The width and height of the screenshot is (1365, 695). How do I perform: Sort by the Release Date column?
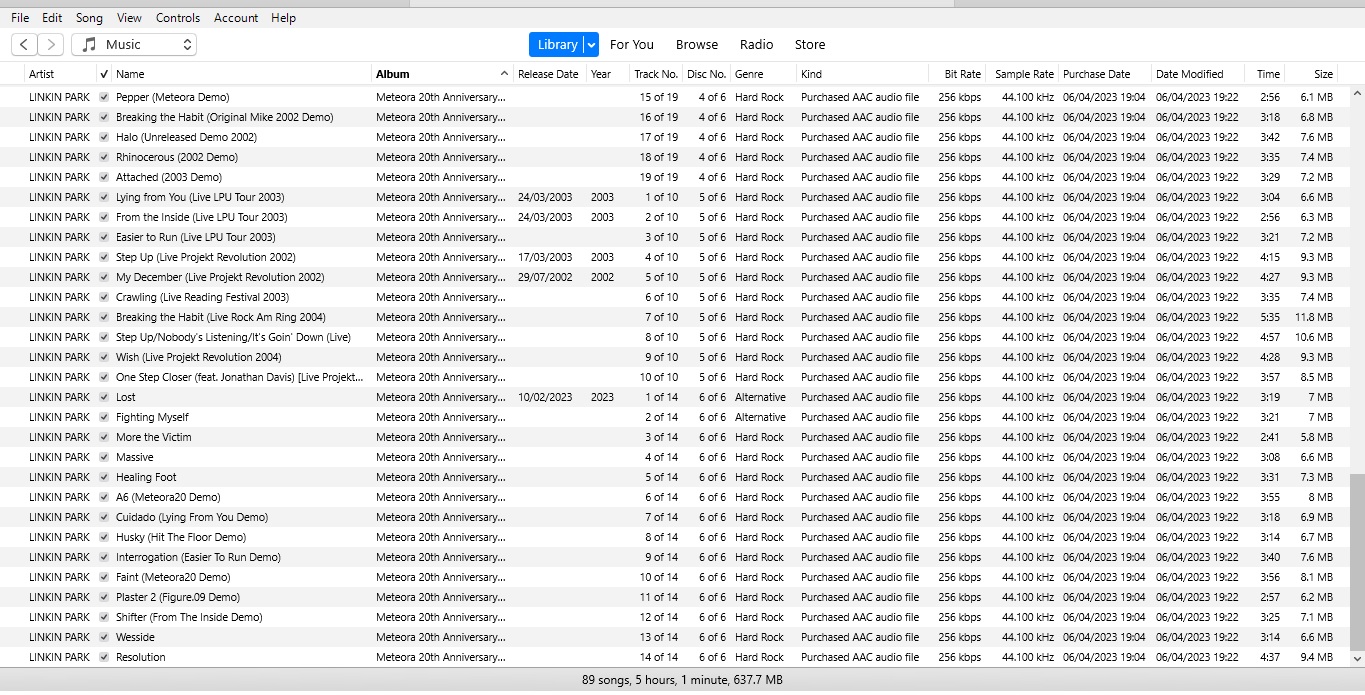[549, 74]
